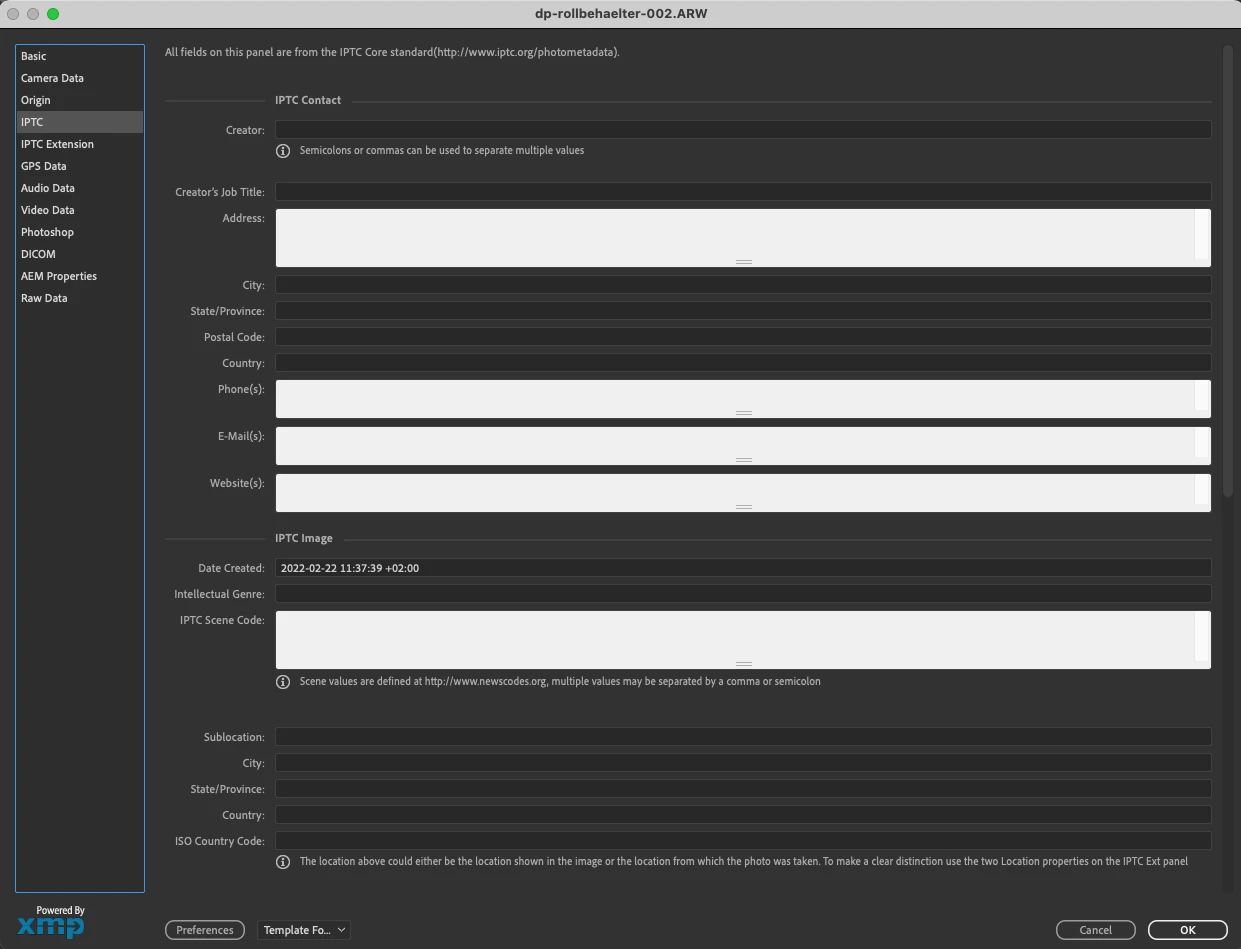Click the IPTC Contact City field
This screenshot has width=1241, height=949.
[x=743, y=285]
